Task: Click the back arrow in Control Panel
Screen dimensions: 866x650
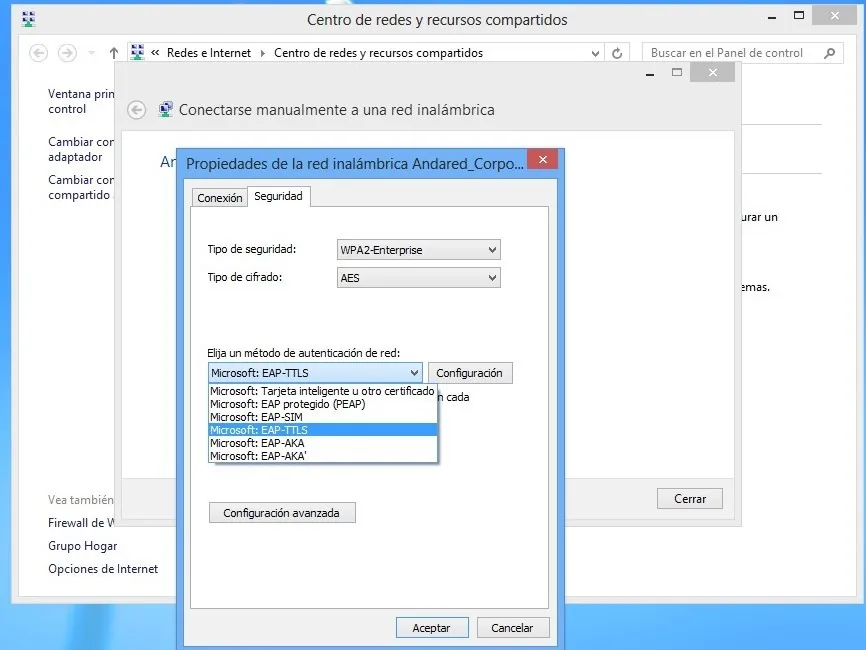Action: coord(38,53)
